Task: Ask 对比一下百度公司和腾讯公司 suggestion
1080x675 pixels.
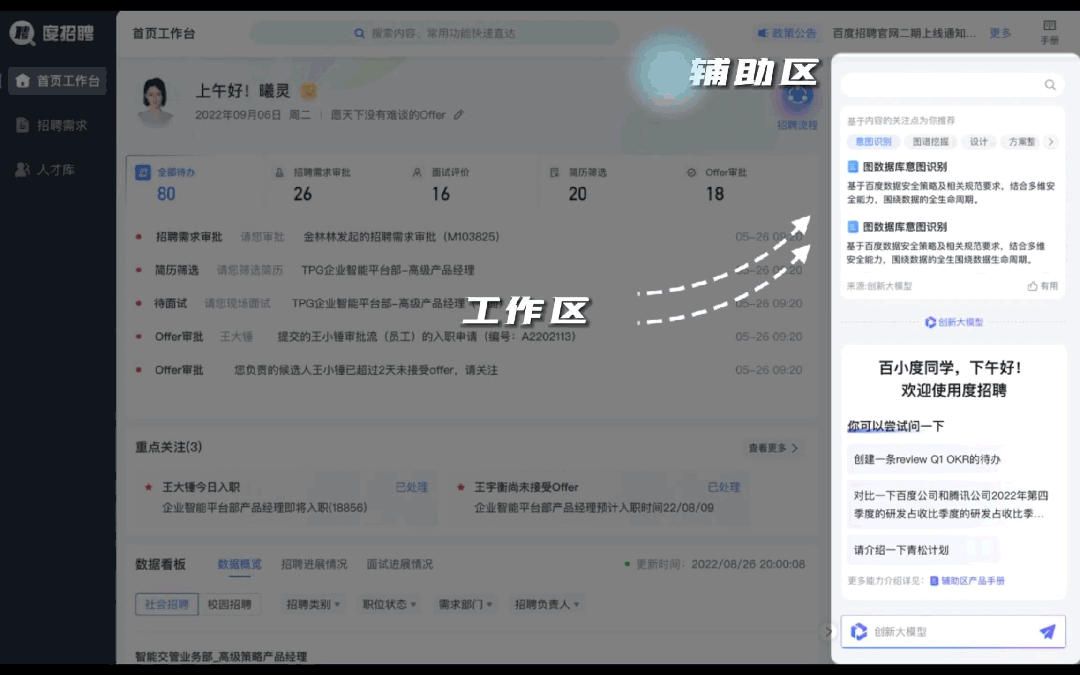Action: tap(952, 504)
